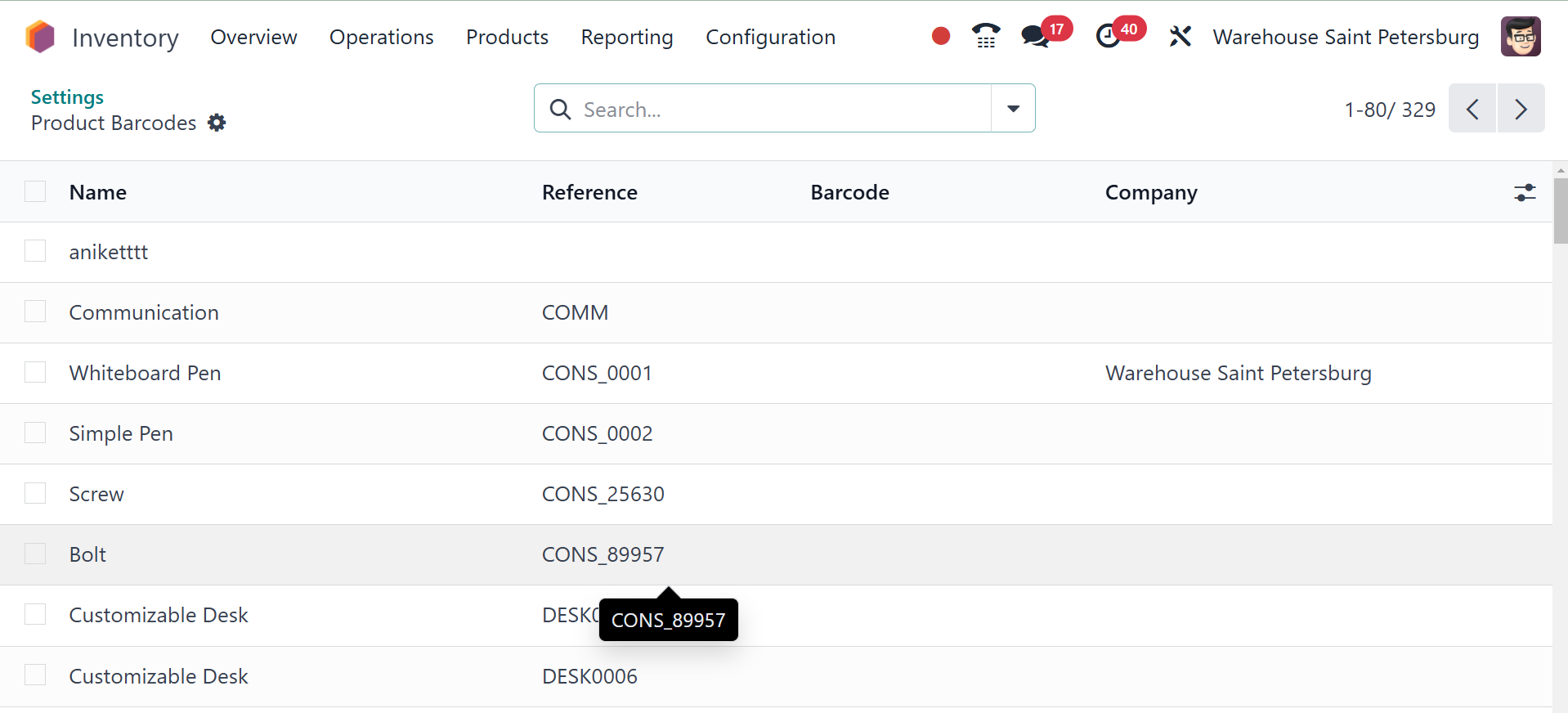Viewport: 1568px width, 713px height.
Task: Open the Configuration menu
Action: pos(770,38)
